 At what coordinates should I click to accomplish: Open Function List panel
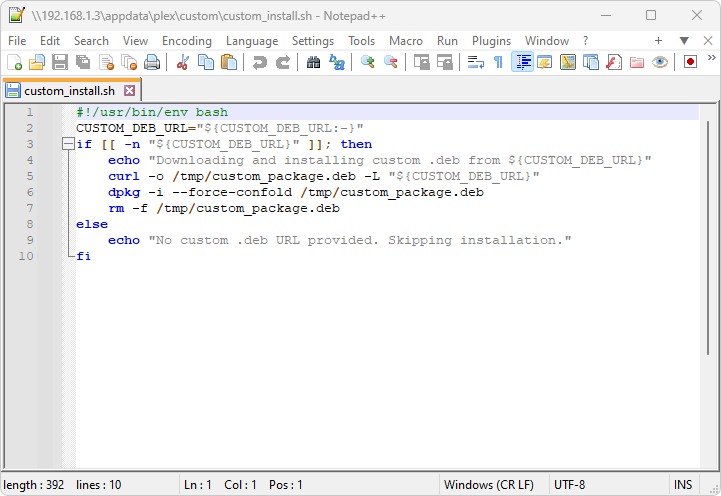(x=614, y=62)
